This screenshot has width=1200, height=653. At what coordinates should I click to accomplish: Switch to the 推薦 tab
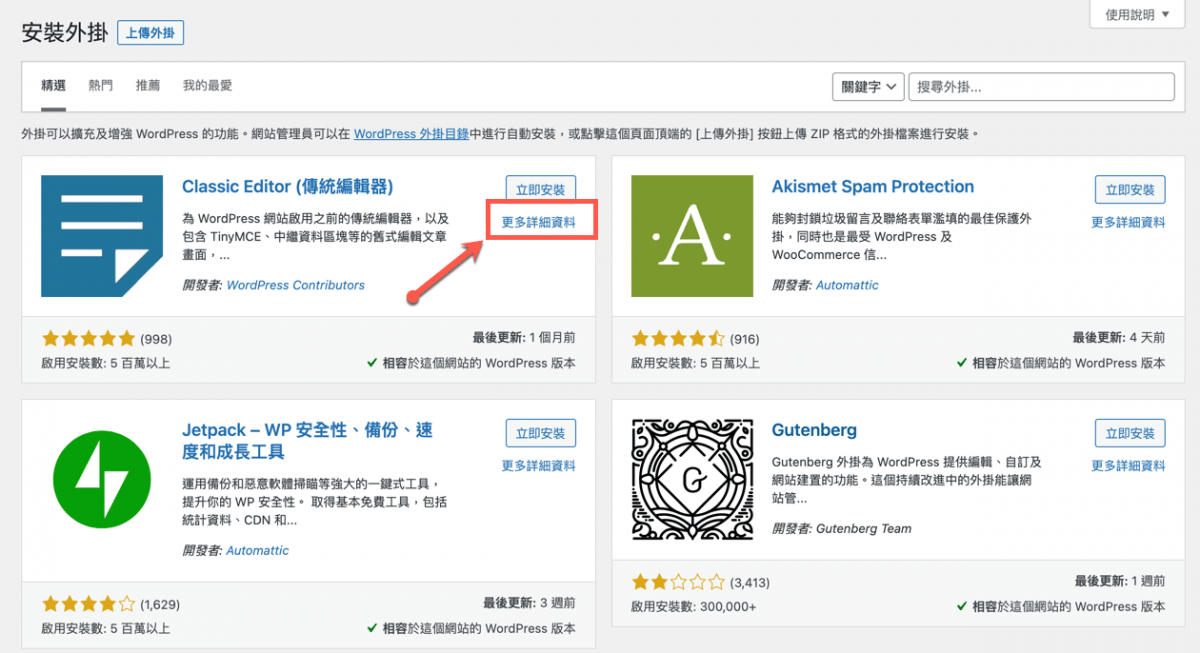pos(148,86)
